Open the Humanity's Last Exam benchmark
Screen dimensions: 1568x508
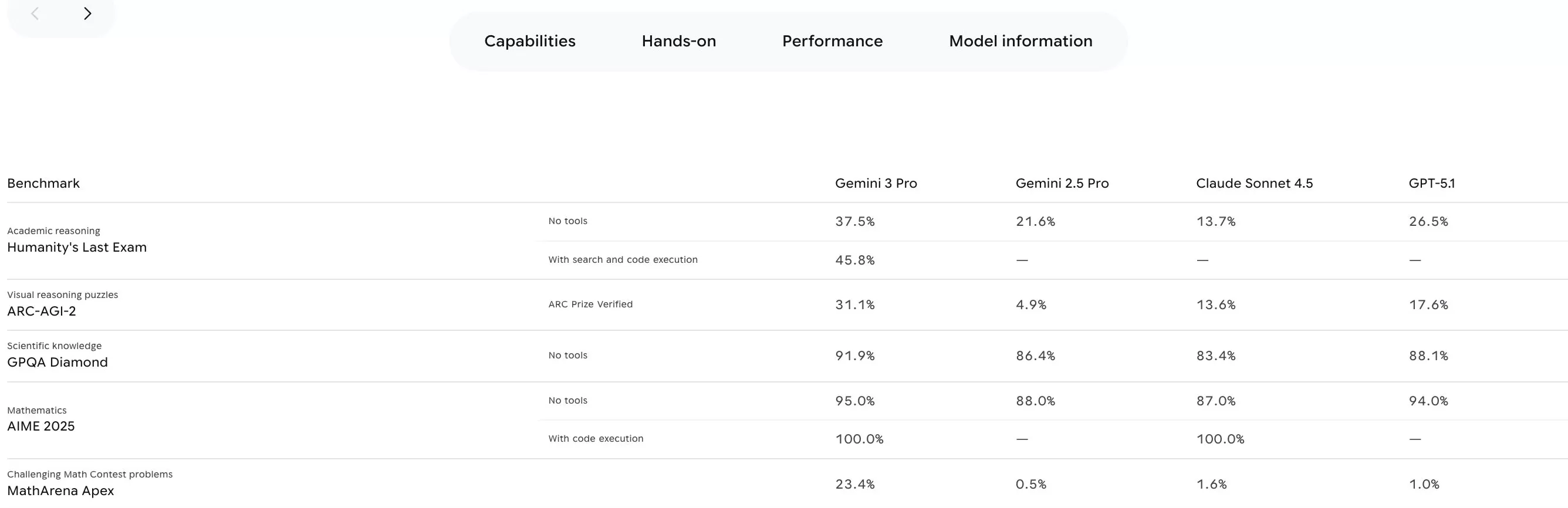click(x=77, y=247)
